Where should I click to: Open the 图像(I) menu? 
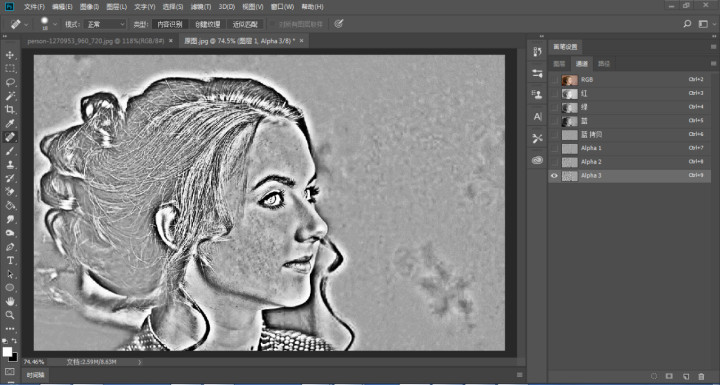[x=89, y=7]
